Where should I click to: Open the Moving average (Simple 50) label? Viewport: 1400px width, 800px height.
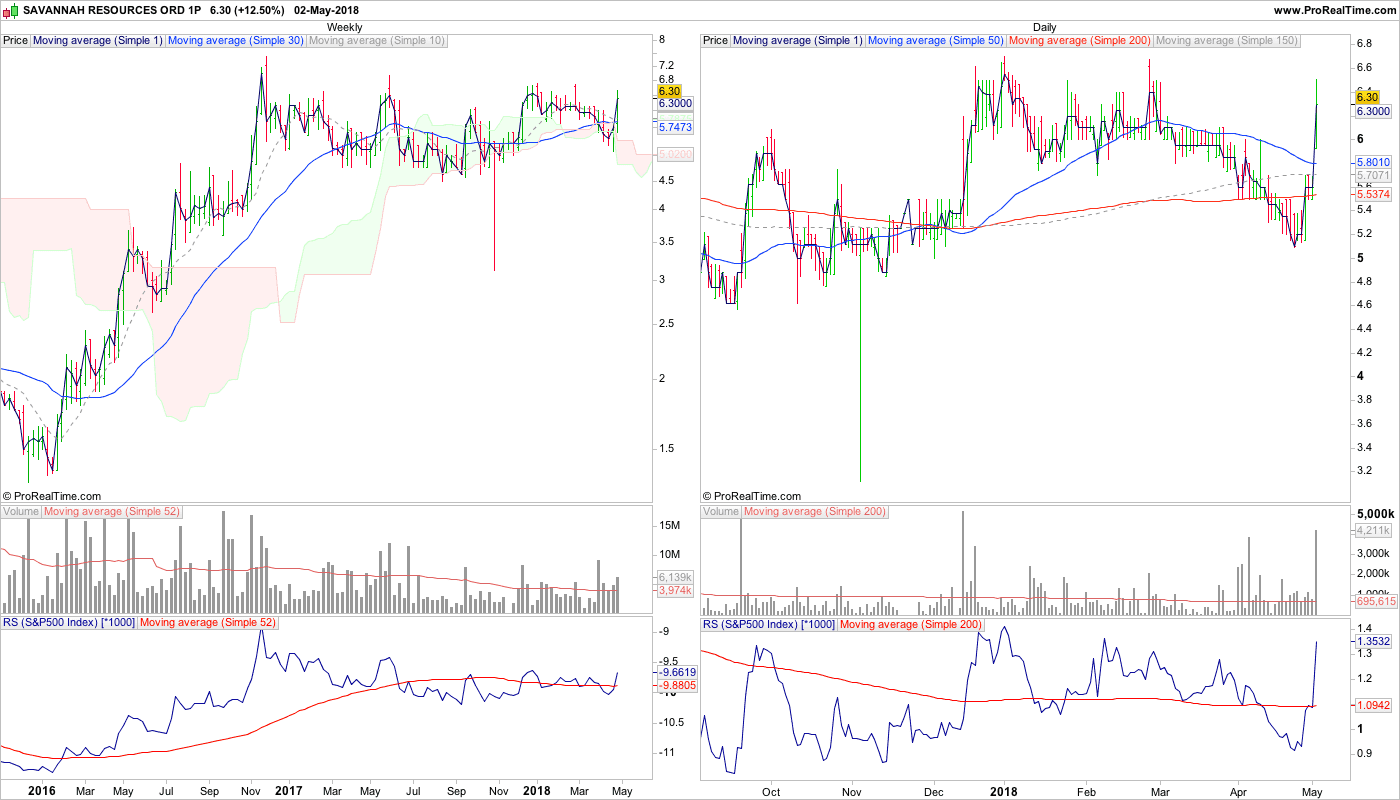[x=937, y=41]
